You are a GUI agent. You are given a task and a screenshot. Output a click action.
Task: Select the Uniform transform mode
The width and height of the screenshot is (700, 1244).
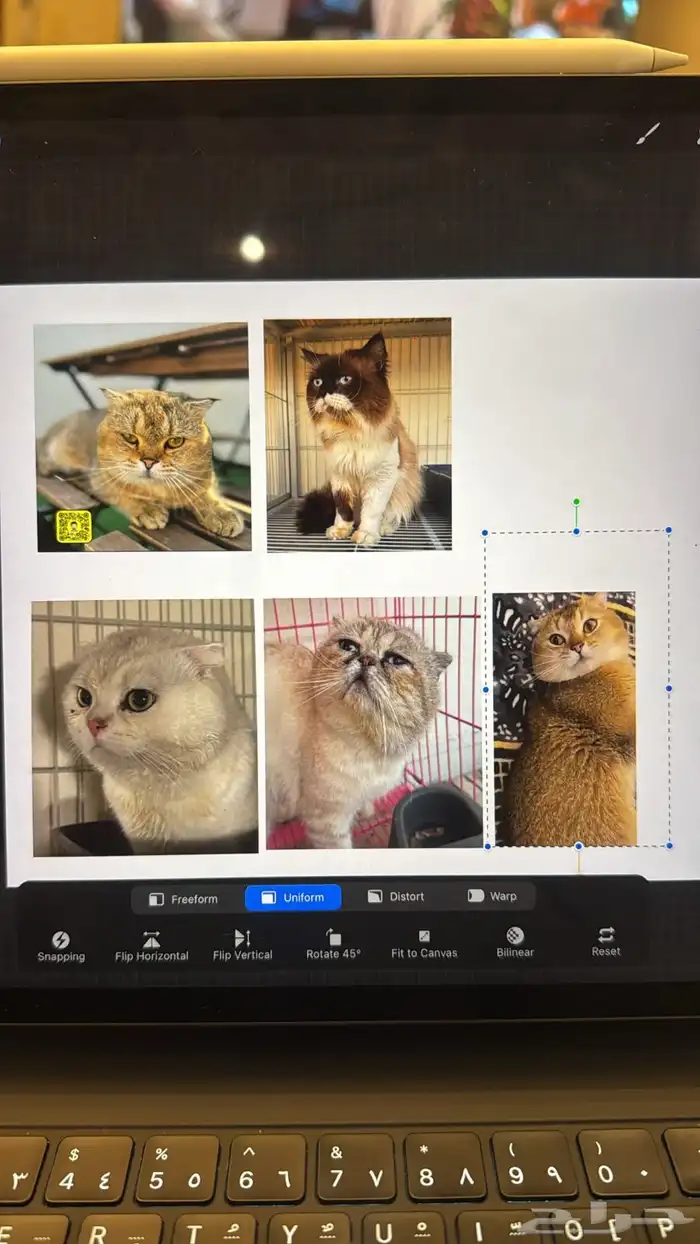pos(293,898)
